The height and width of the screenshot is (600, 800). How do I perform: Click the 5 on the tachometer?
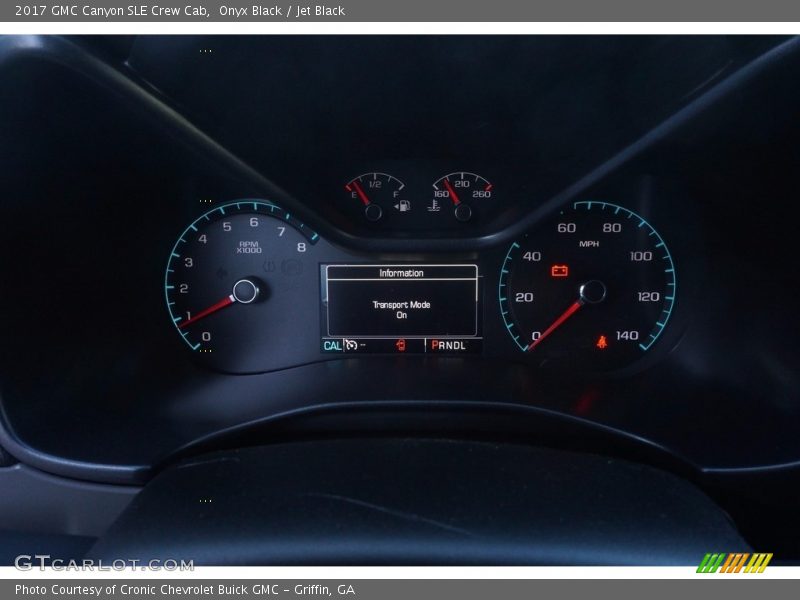[227, 227]
